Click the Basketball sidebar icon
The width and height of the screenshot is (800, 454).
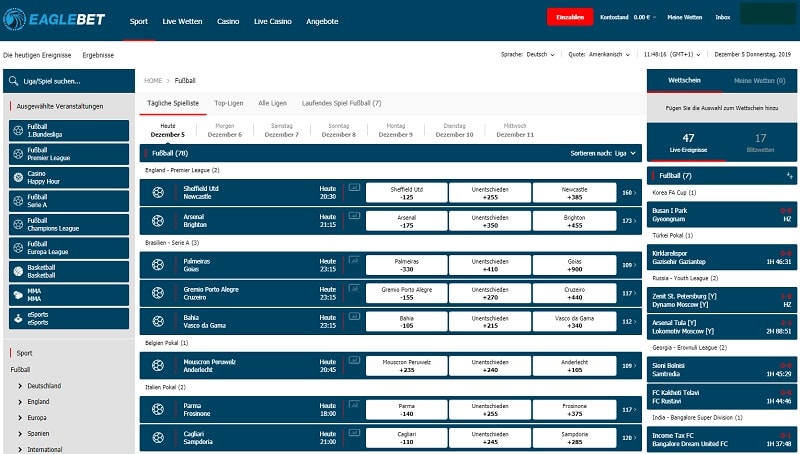pos(18,271)
